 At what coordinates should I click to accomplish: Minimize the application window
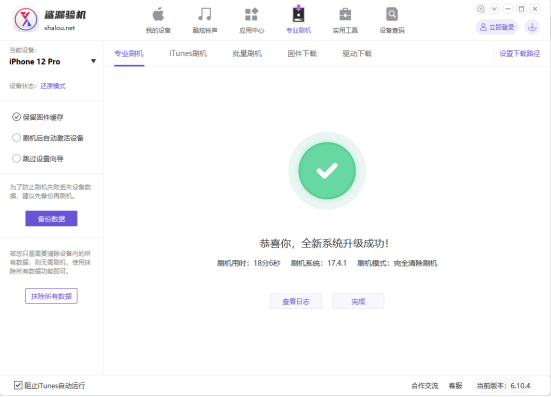508,9
